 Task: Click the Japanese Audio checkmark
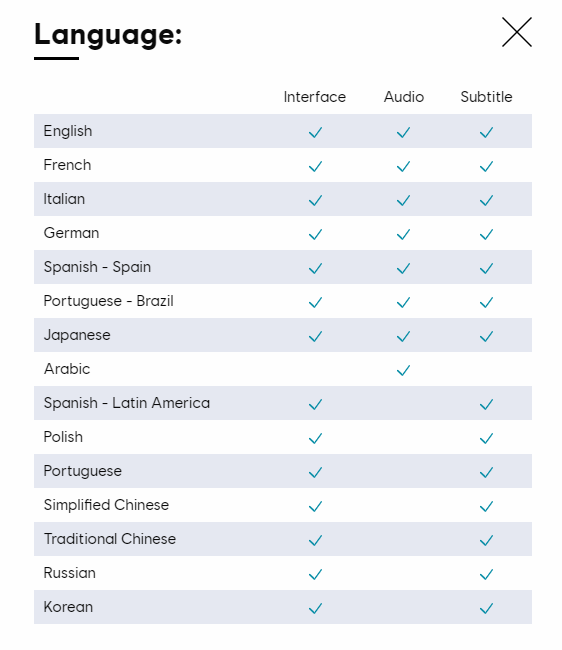403,337
